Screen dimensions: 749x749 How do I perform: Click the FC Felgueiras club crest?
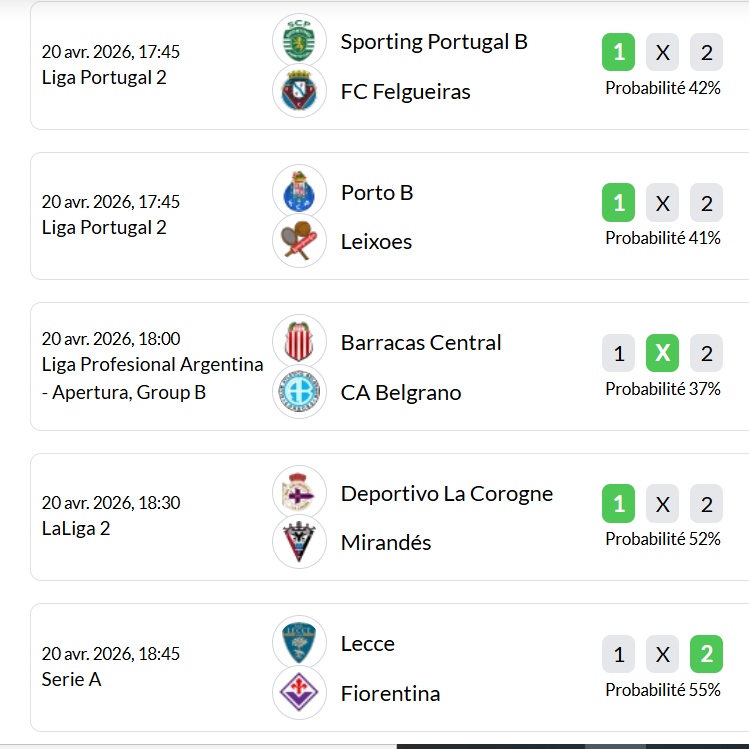[299, 91]
